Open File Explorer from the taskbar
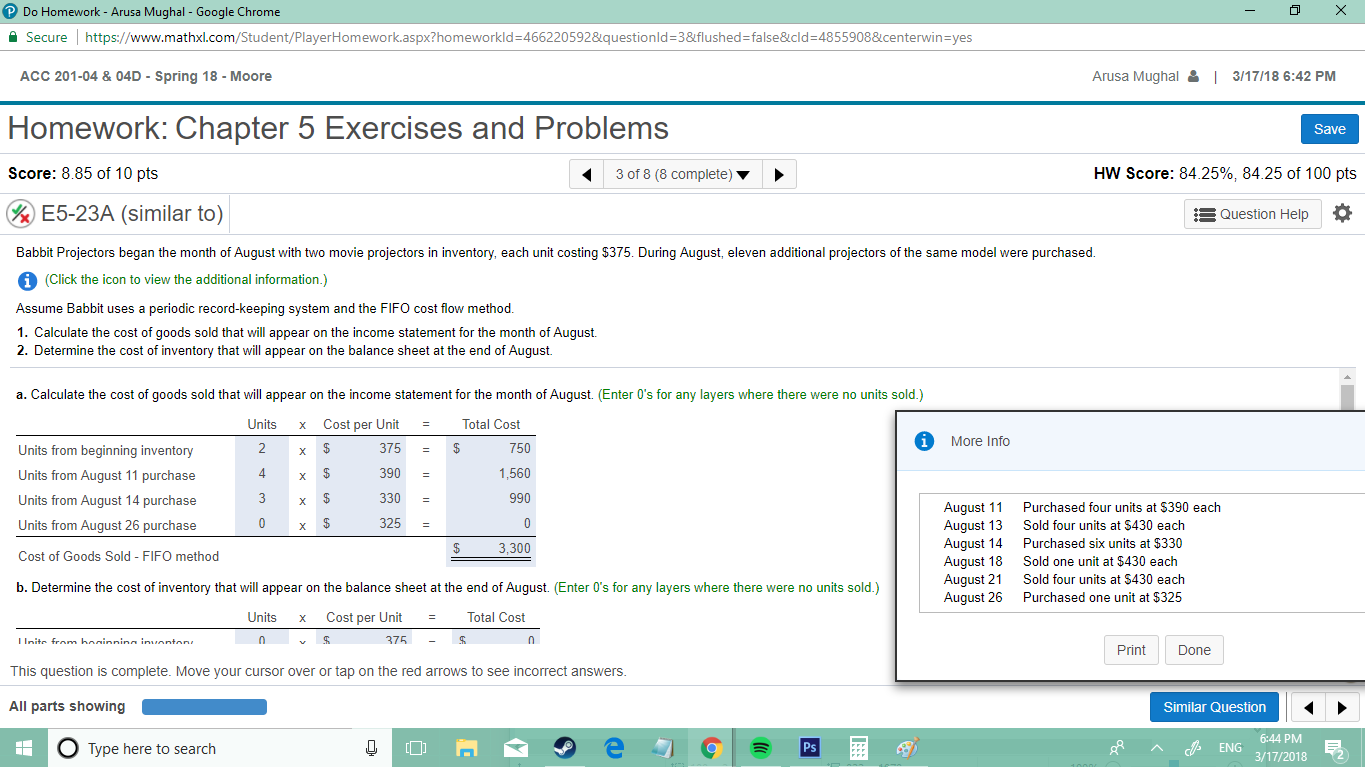 tap(466, 748)
